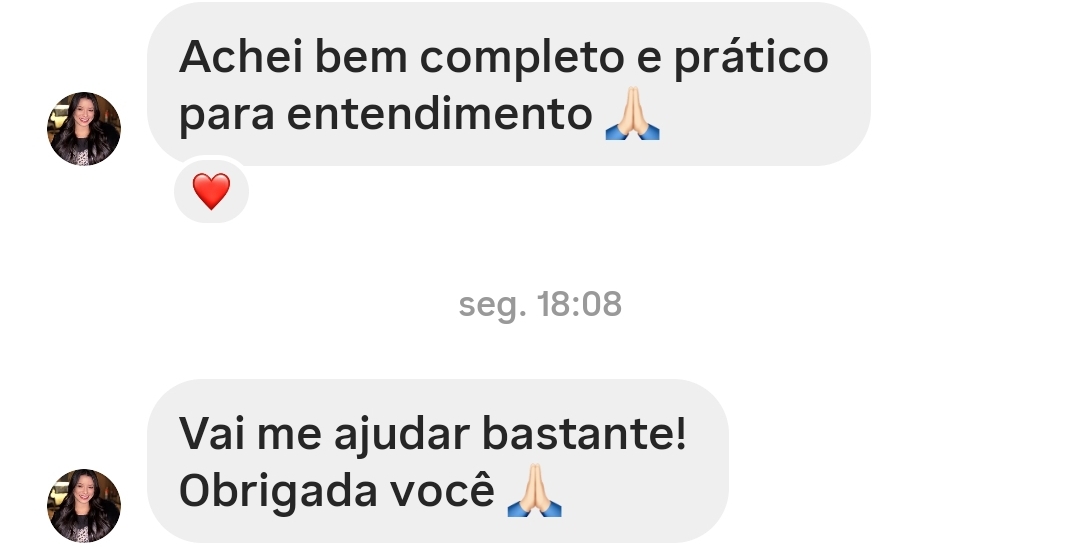Open profile photo beside "Vai me ajudar" message
Screen dimensions: 1080x550
coord(84,506)
